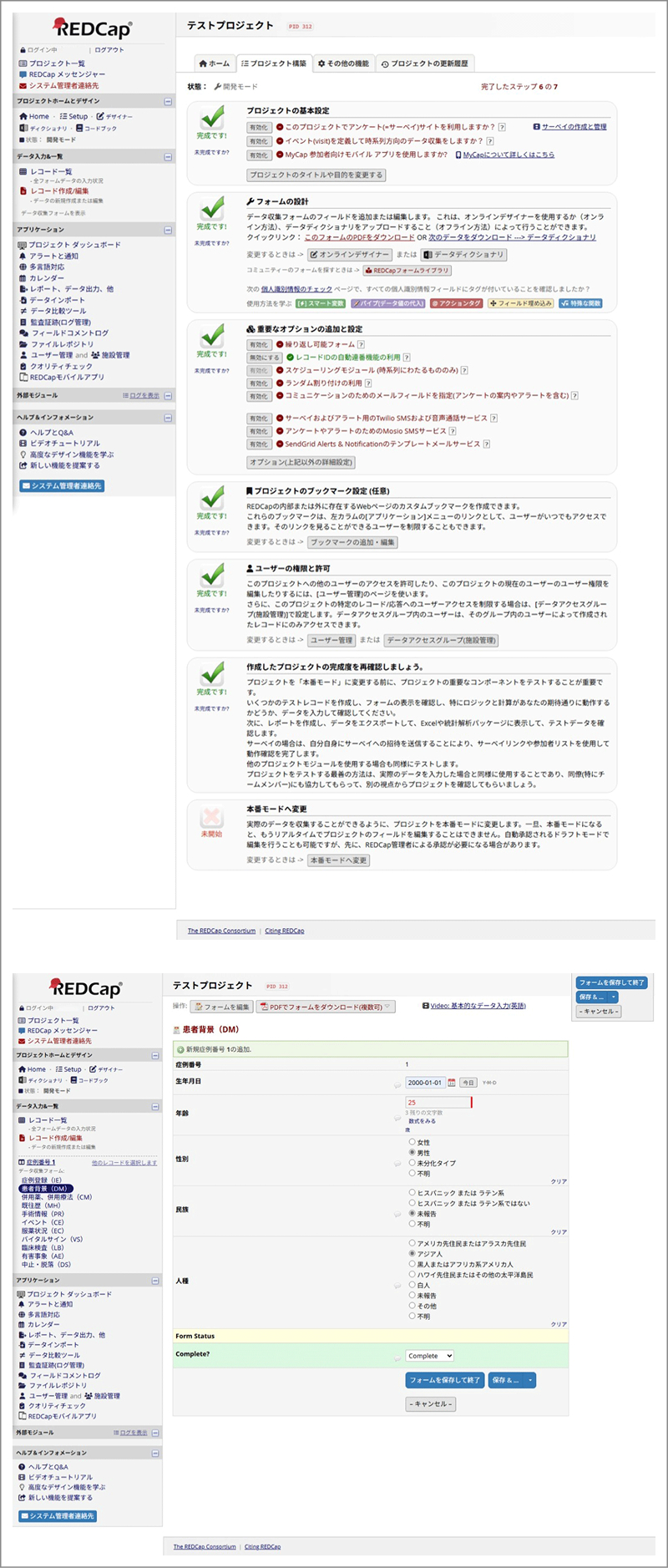Click 有効化 for 繰り返し可能フォーム

click(258, 344)
